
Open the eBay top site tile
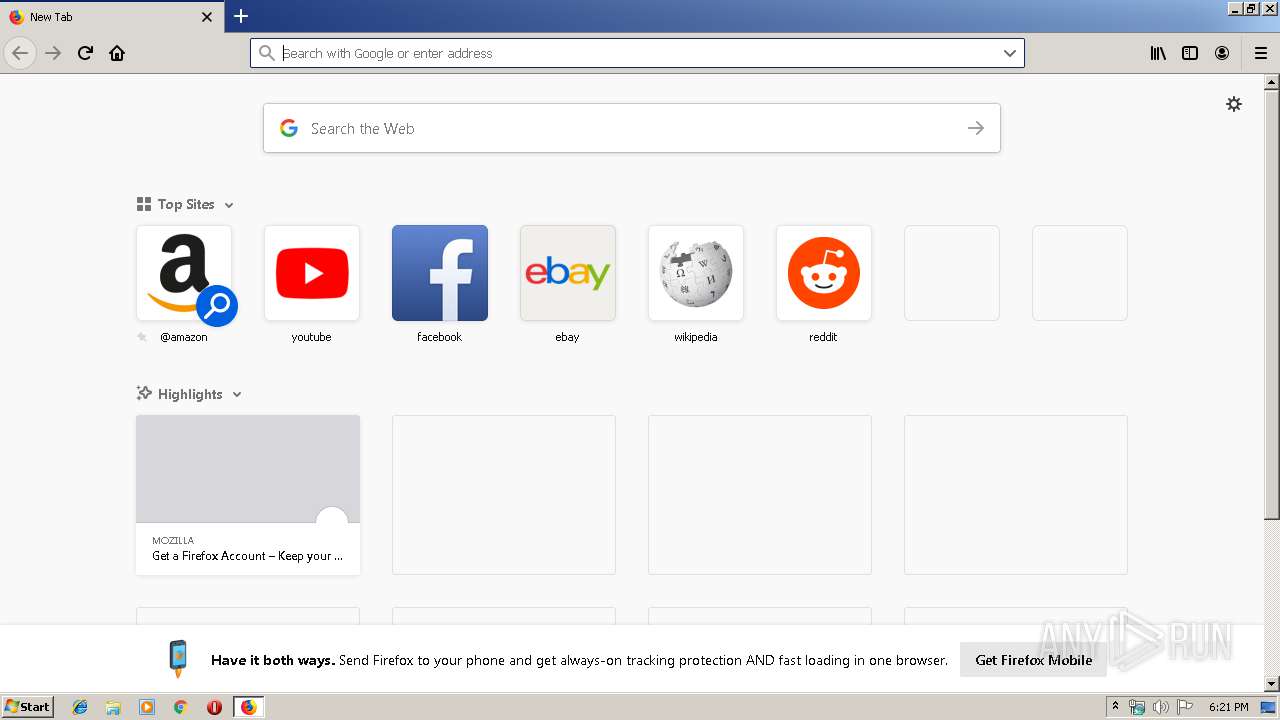[568, 273]
